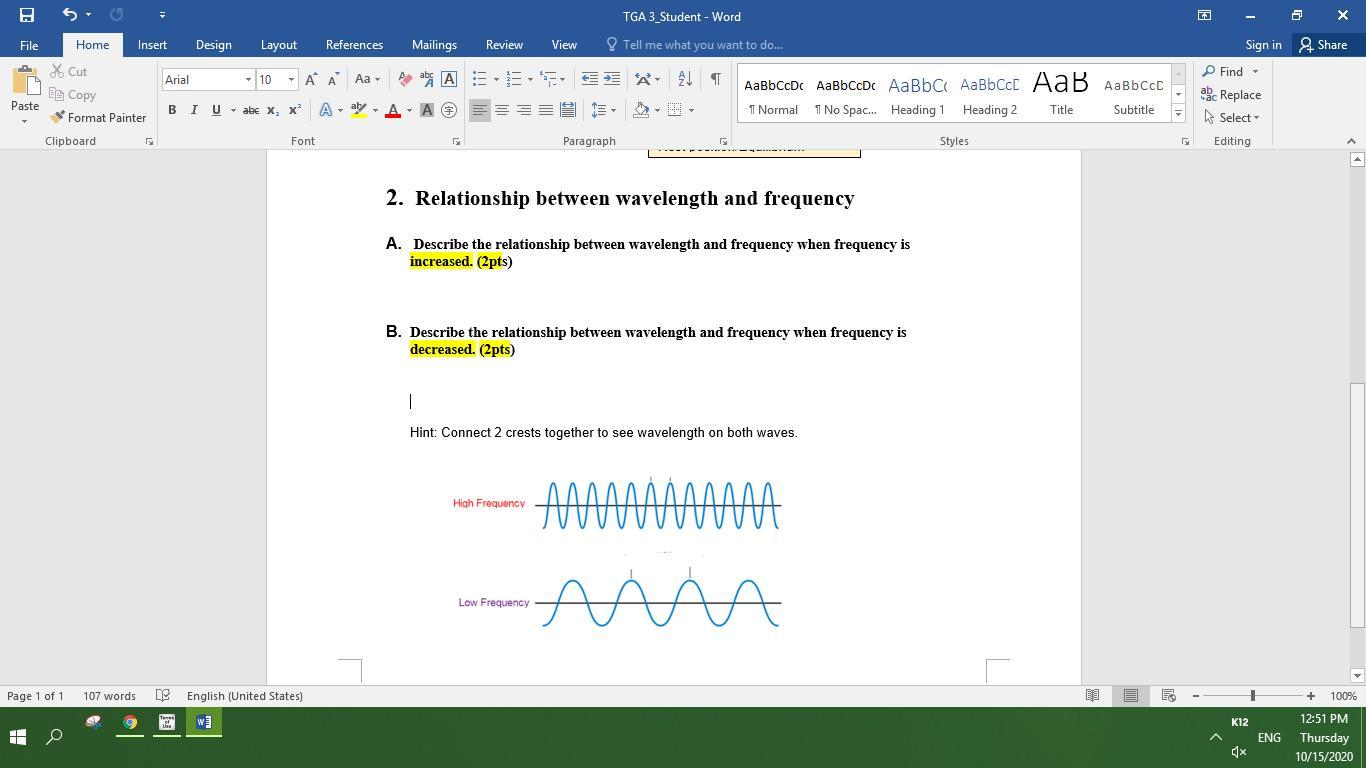This screenshot has height=768, width=1366.
Task: Click the Save icon in title bar
Action: 27,15
